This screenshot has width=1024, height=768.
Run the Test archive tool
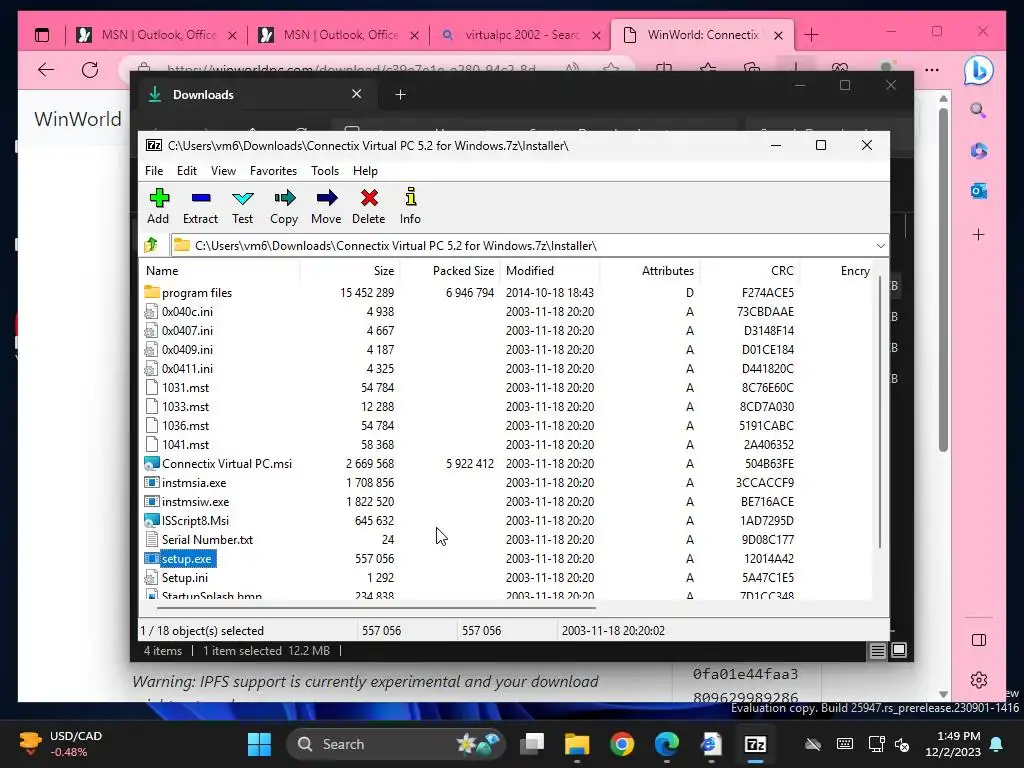coord(242,206)
